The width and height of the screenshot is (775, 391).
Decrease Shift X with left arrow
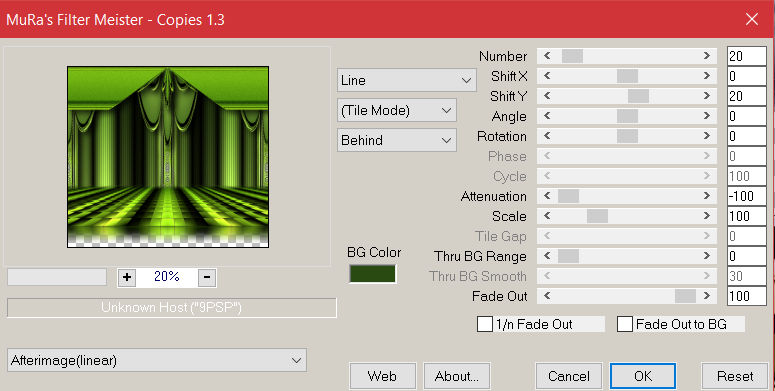pyautogui.click(x=547, y=76)
